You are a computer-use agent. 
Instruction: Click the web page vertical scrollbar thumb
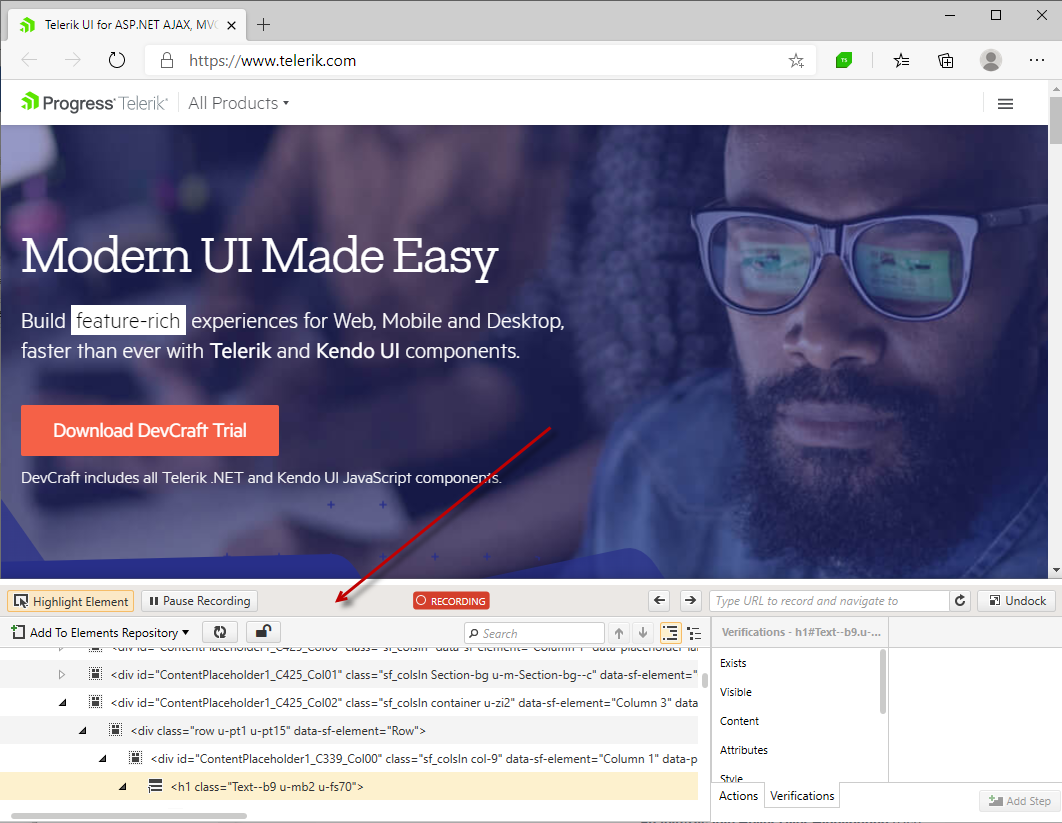tap(1055, 120)
